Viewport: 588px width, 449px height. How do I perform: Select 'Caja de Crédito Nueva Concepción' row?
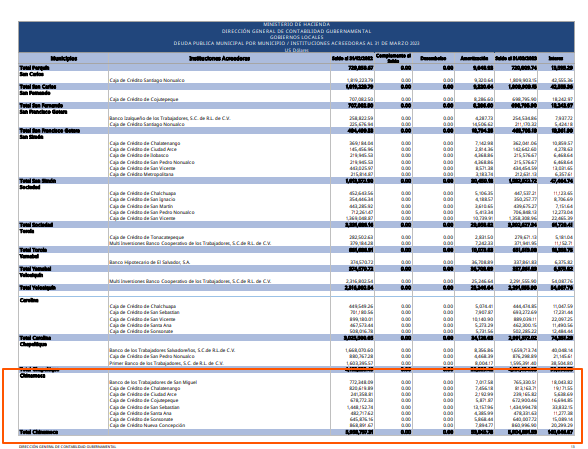pyautogui.click(x=147, y=425)
